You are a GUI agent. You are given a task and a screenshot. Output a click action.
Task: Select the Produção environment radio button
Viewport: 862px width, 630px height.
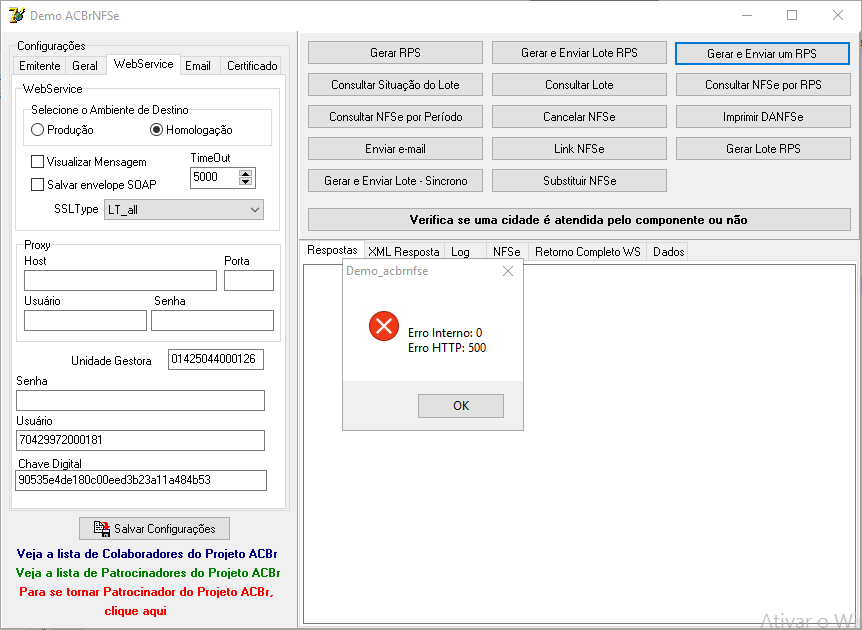37,130
